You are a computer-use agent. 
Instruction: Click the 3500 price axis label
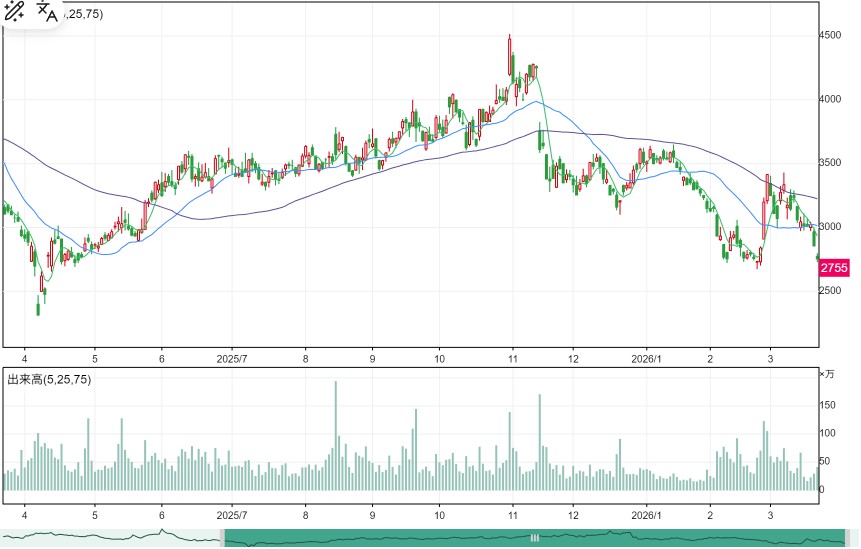[830, 163]
